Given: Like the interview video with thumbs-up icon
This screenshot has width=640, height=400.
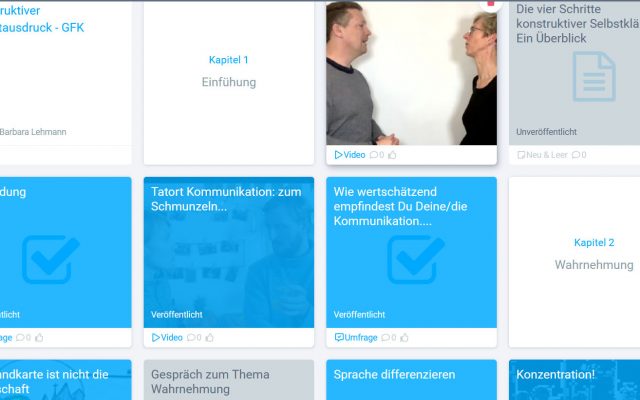Looking at the screenshot, I should pyautogui.click(x=392, y=155).
